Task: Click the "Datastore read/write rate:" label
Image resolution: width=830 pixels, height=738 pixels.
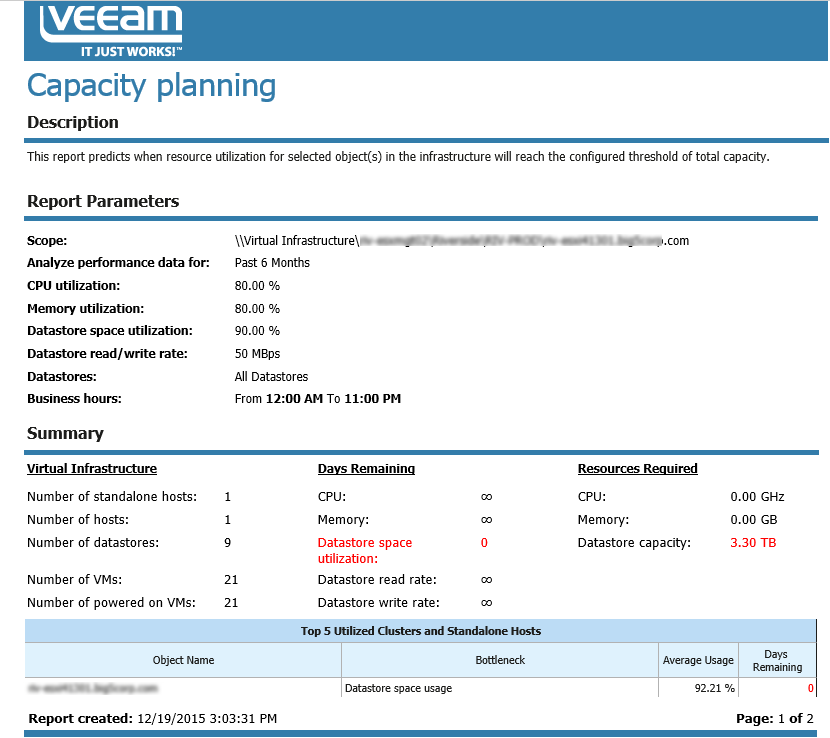Action: [107, 354]
